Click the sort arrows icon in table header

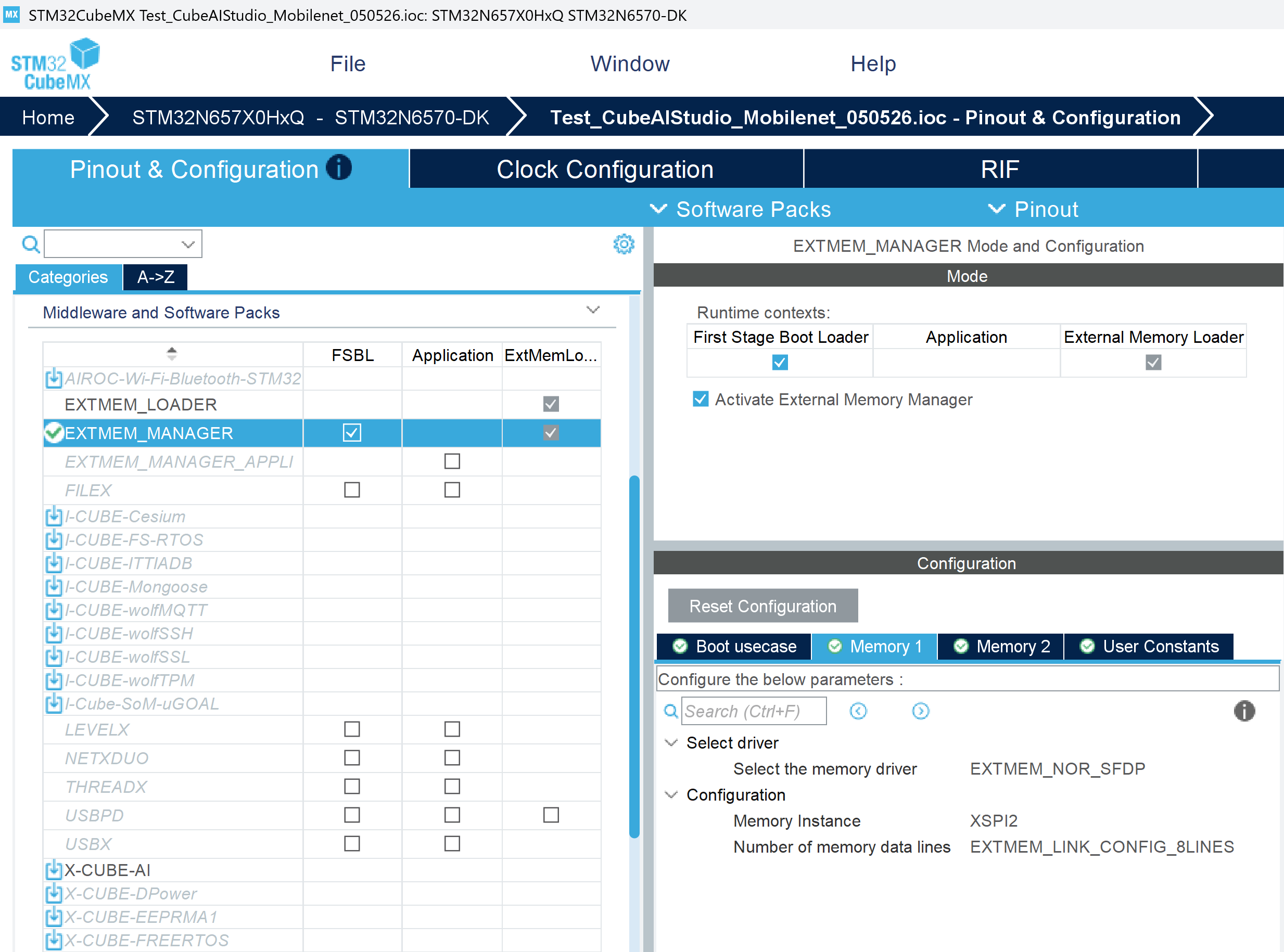coord(171,353)
